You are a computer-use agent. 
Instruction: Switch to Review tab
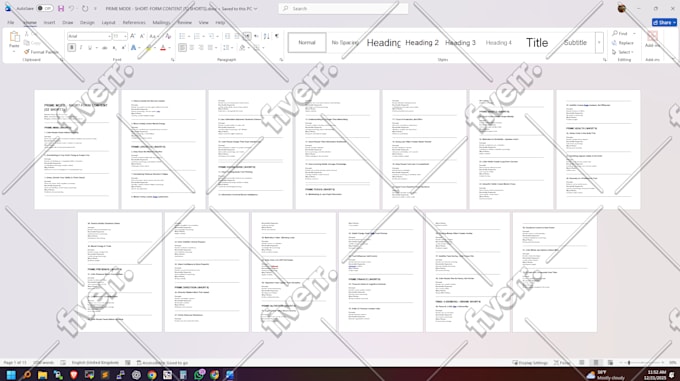tap(184, 23)
